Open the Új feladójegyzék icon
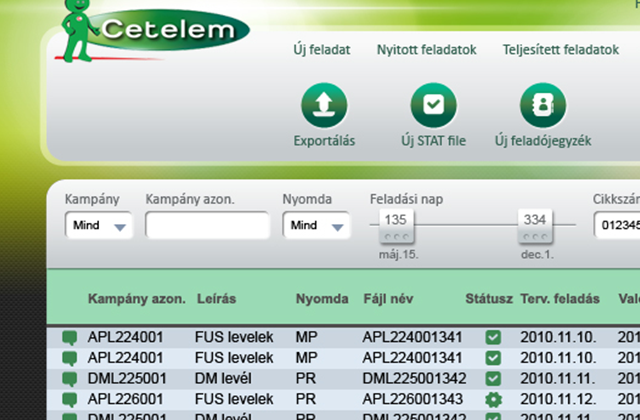640x420 pixels. click(x=542, y=105)
